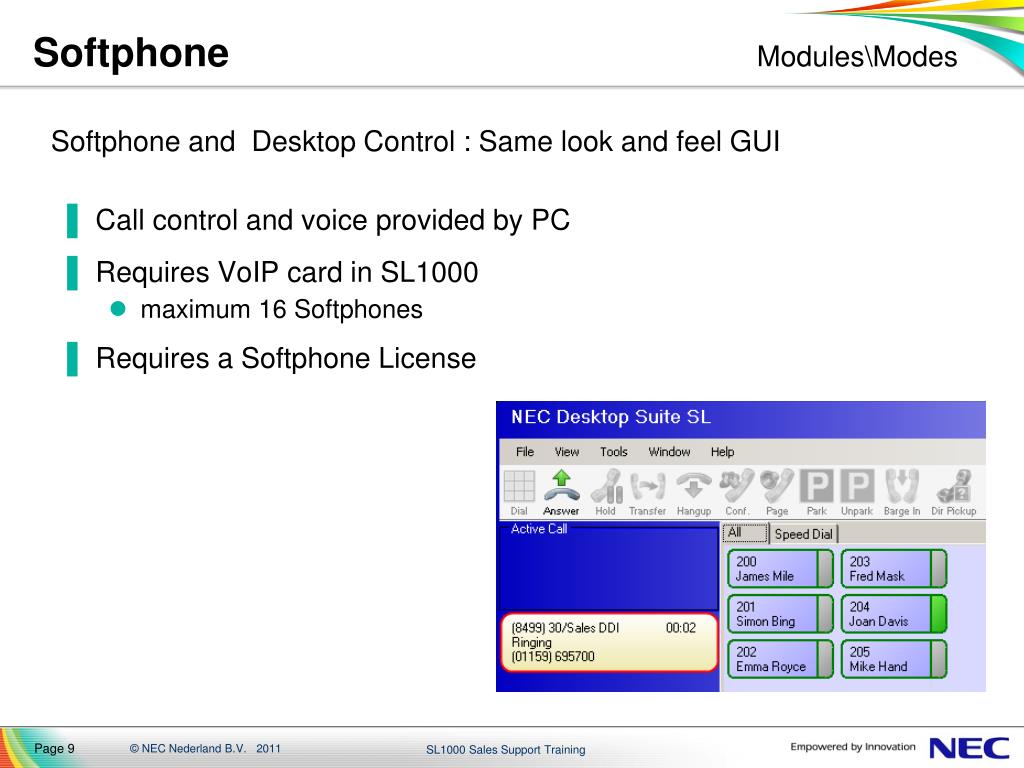
Task: Put call on Hold icon
Action: click(605, 492)
